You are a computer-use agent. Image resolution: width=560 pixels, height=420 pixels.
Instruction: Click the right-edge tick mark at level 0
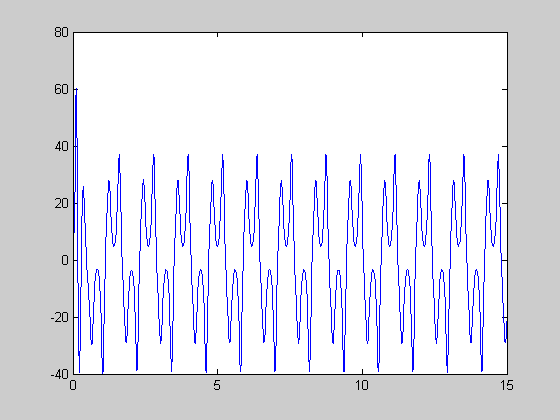tap(505, 260)
